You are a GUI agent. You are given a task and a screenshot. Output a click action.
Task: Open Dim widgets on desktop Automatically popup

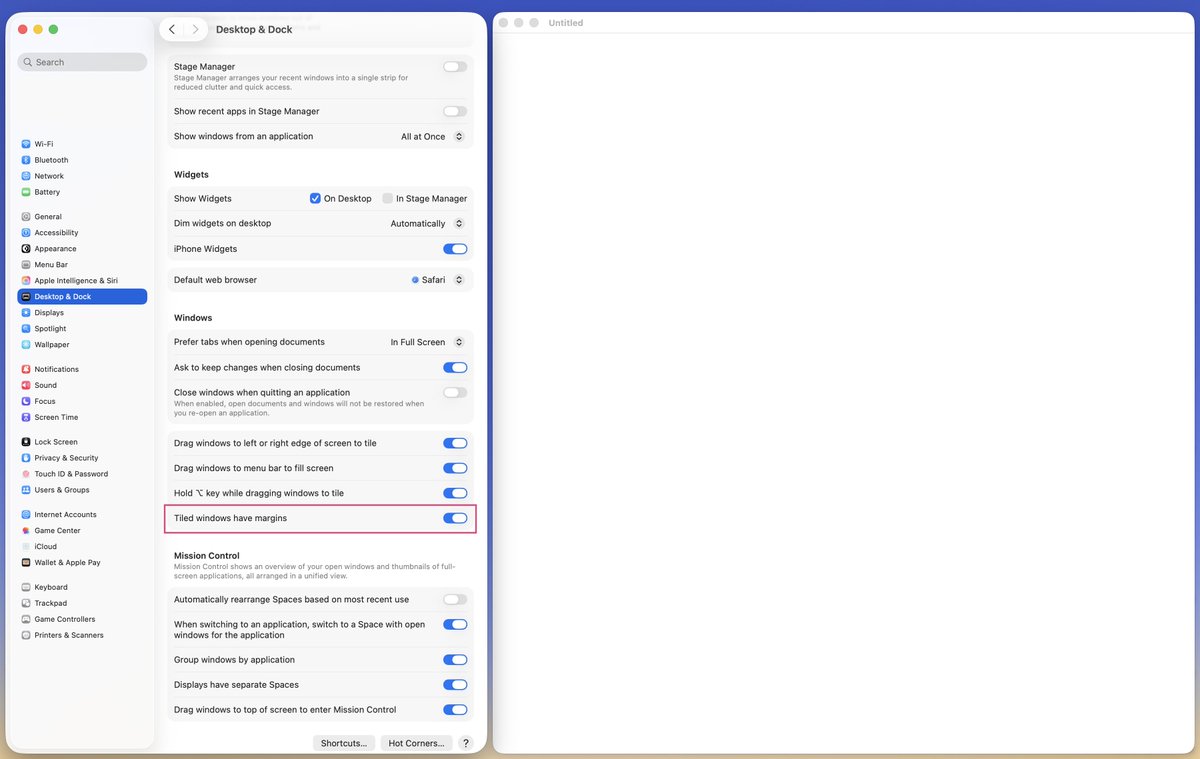(x=428, y=224)
